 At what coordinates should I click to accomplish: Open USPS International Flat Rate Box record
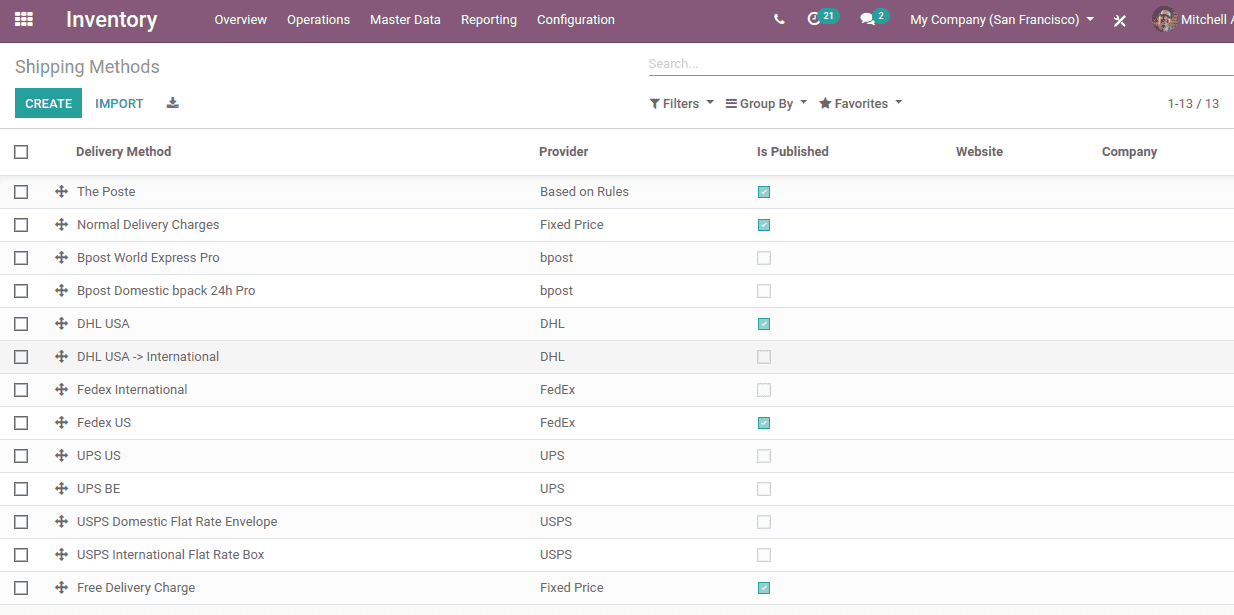[171, 555]
